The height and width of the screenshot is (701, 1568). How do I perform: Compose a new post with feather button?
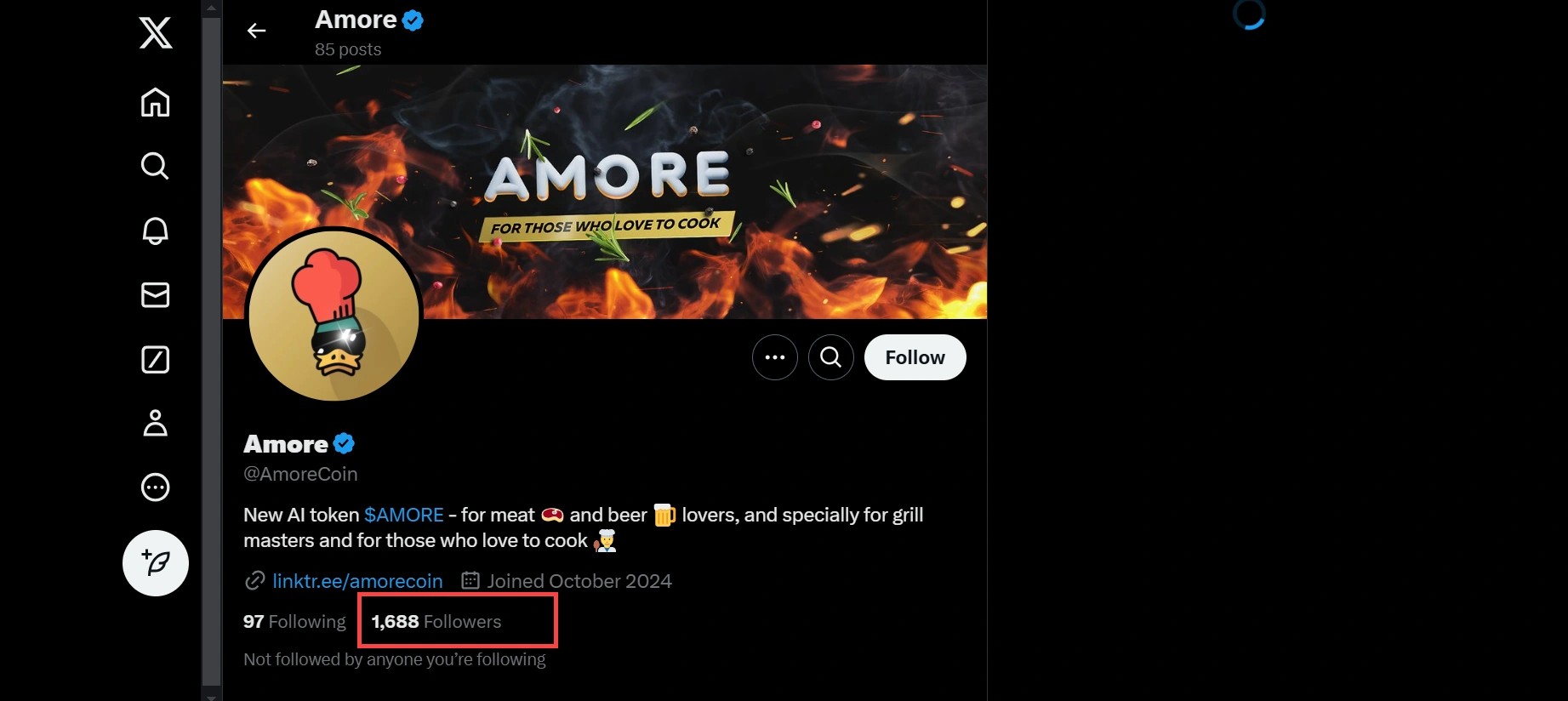[156, 563]
